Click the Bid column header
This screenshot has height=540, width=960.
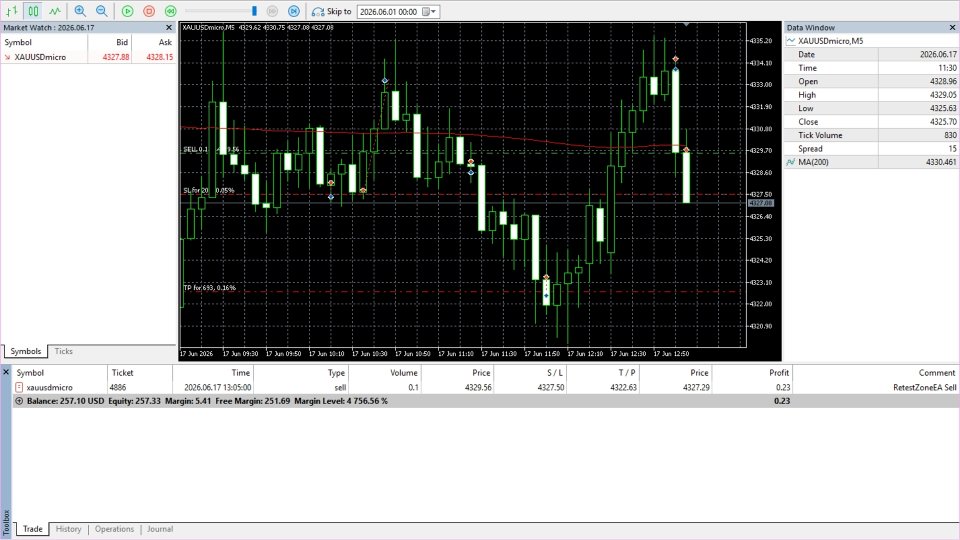click(x=110, y=42)
